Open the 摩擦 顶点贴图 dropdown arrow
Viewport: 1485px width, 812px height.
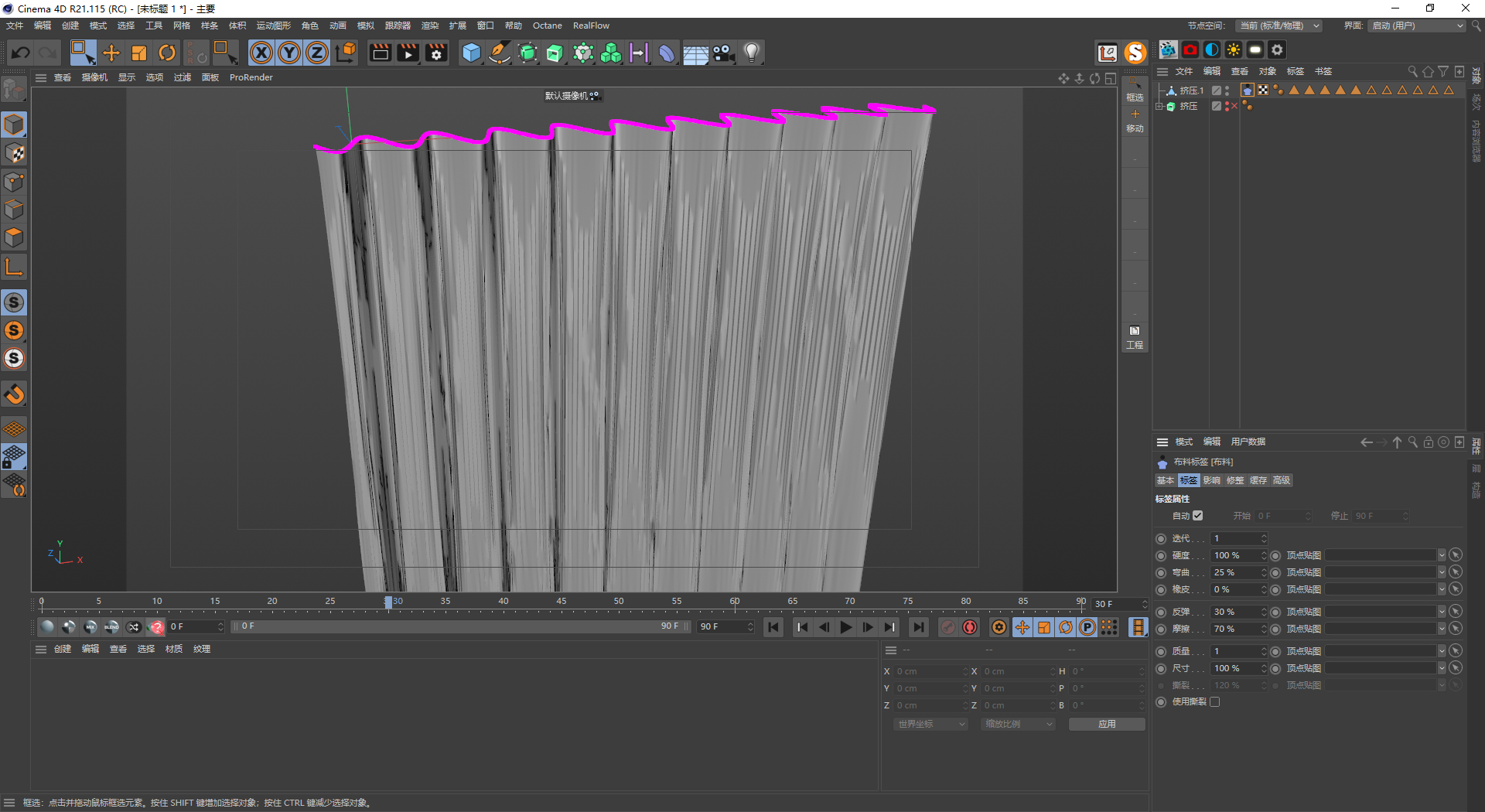click(x=1441, y=629)
